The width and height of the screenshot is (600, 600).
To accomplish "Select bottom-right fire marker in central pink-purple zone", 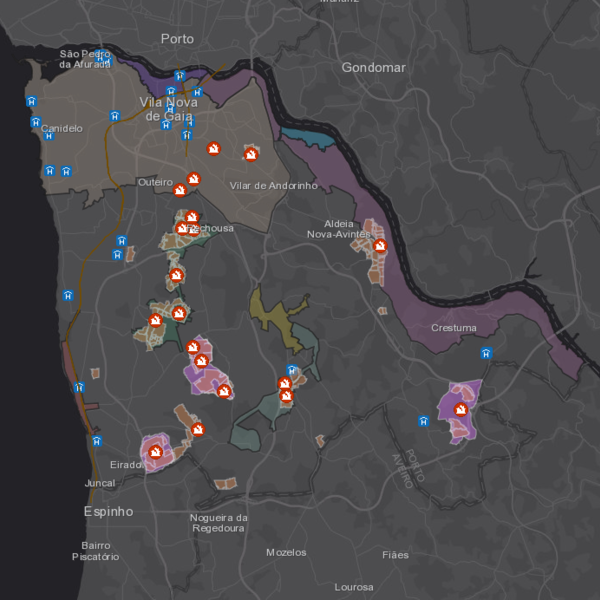I will pos(224,391).
